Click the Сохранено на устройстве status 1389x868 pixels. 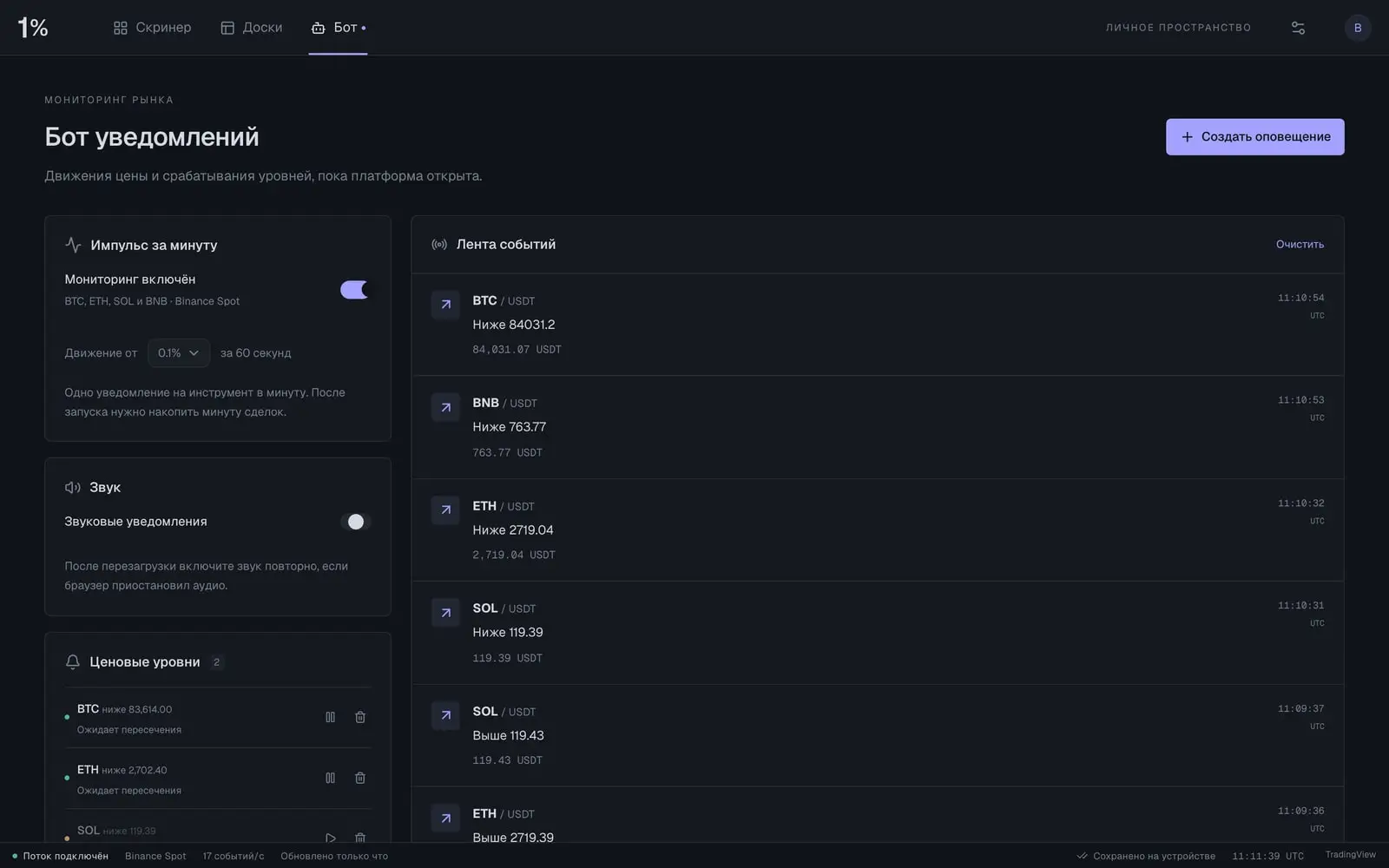tap(1146, 856)
